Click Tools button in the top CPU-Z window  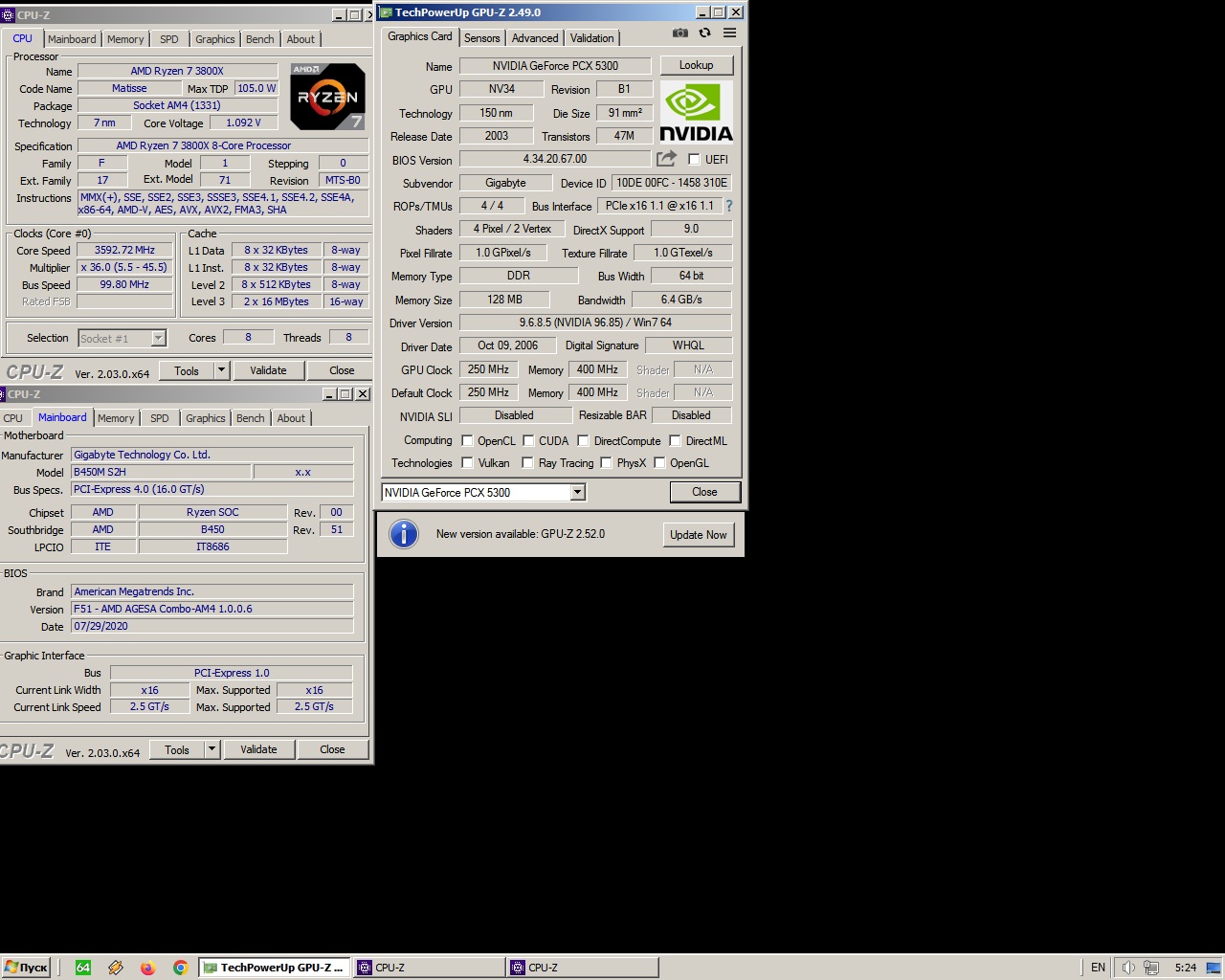[187, 370]
